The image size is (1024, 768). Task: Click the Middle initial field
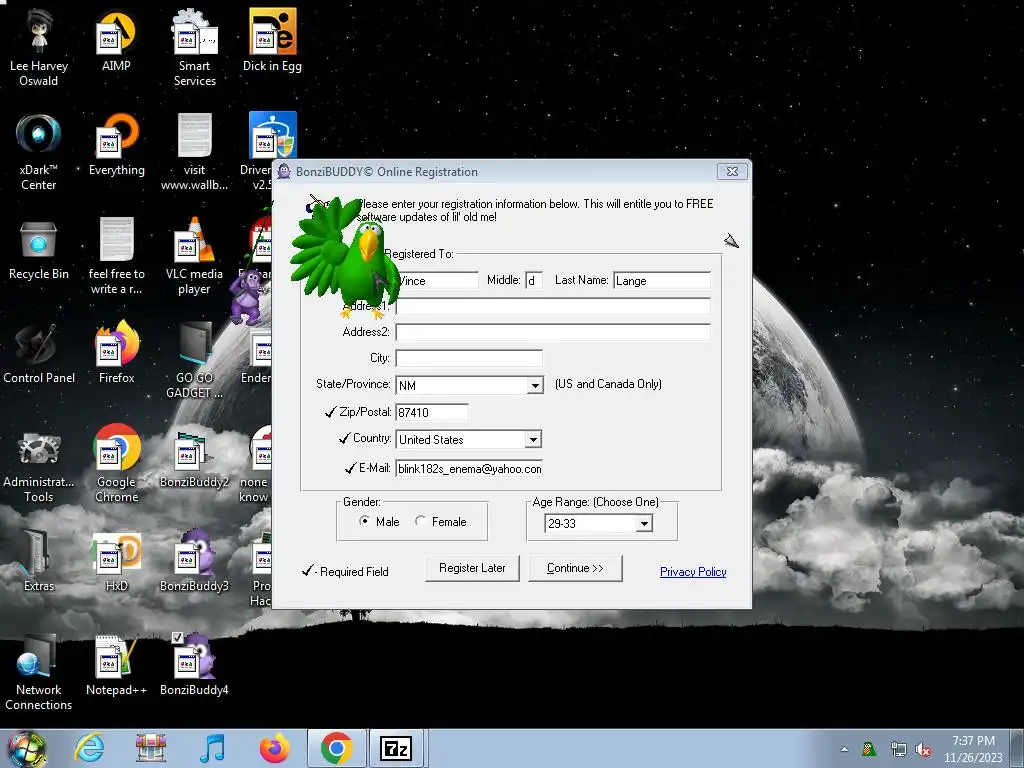[x=534, y=280]
